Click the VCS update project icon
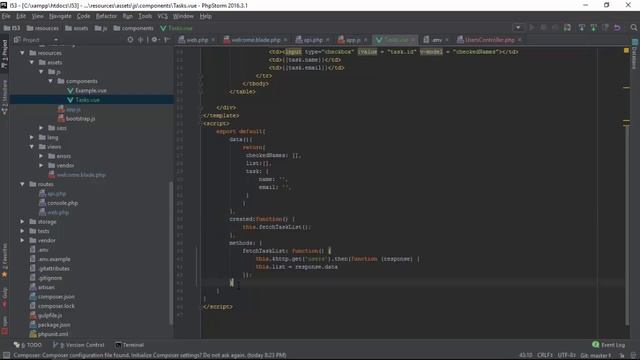Viewport: 640px width, 360px height. pyautogui.click(x=582, y=28)
